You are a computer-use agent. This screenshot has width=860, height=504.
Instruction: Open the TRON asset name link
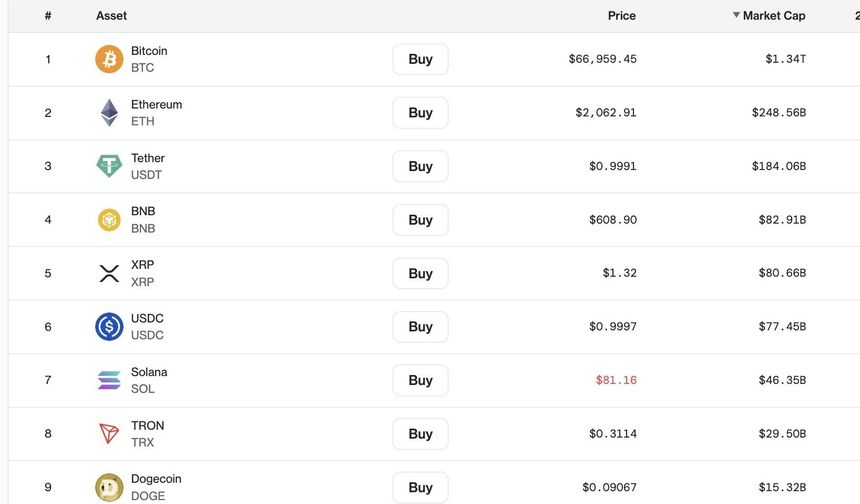coord(147,426)
